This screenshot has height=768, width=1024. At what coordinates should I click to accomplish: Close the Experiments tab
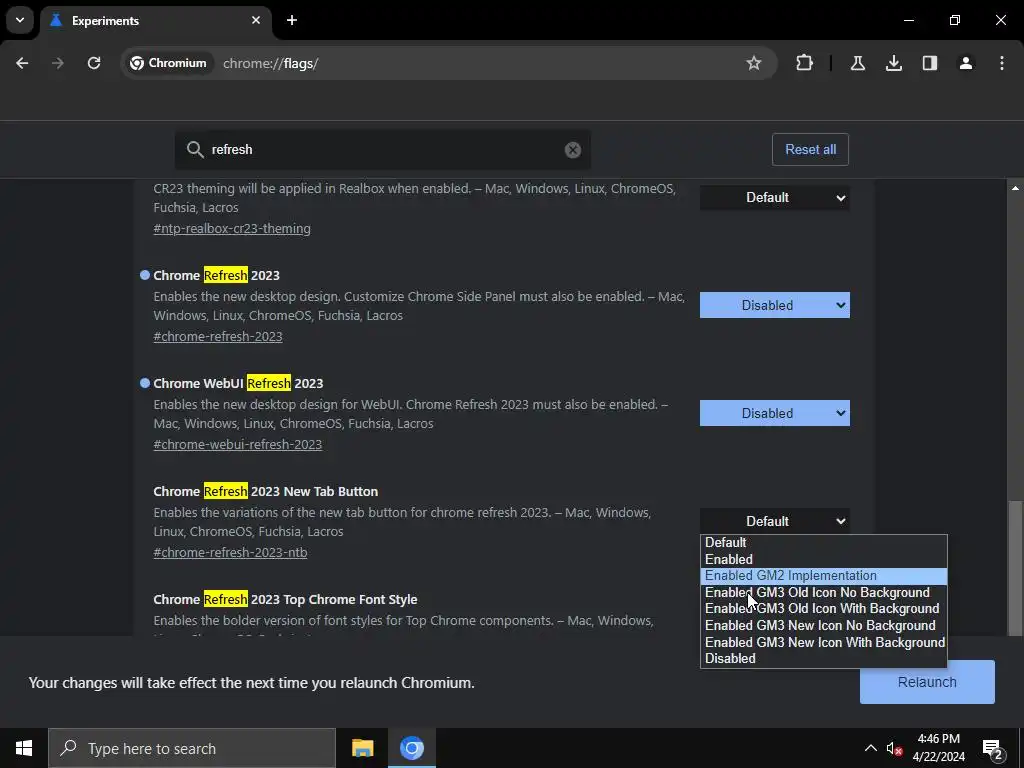tap(256, 20)
